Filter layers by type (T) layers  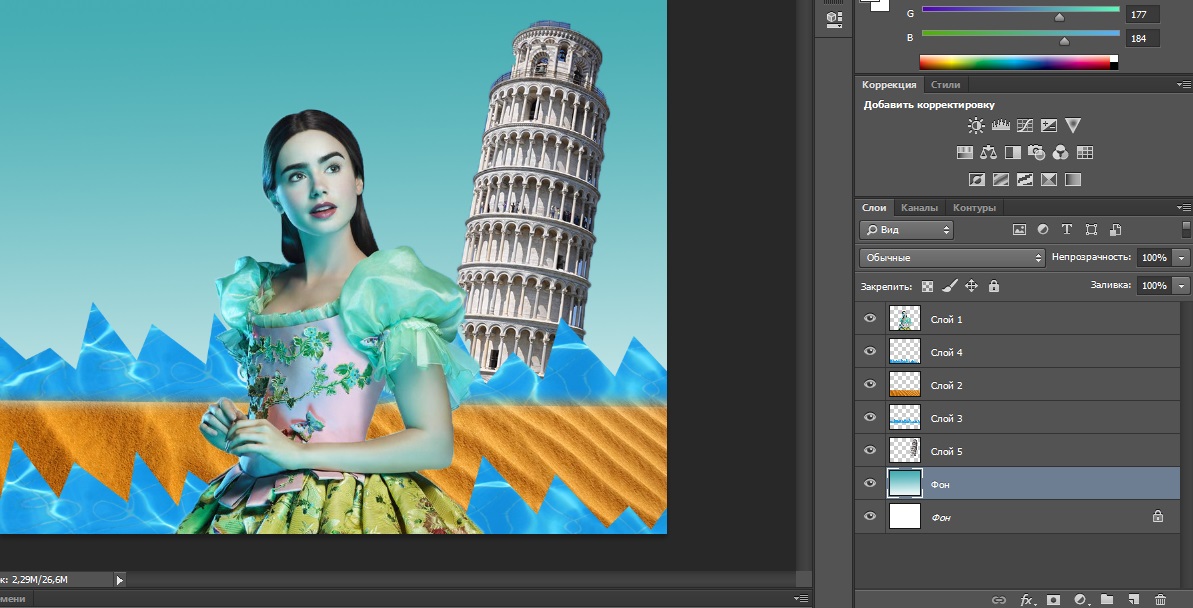[x=1067, y=229]
